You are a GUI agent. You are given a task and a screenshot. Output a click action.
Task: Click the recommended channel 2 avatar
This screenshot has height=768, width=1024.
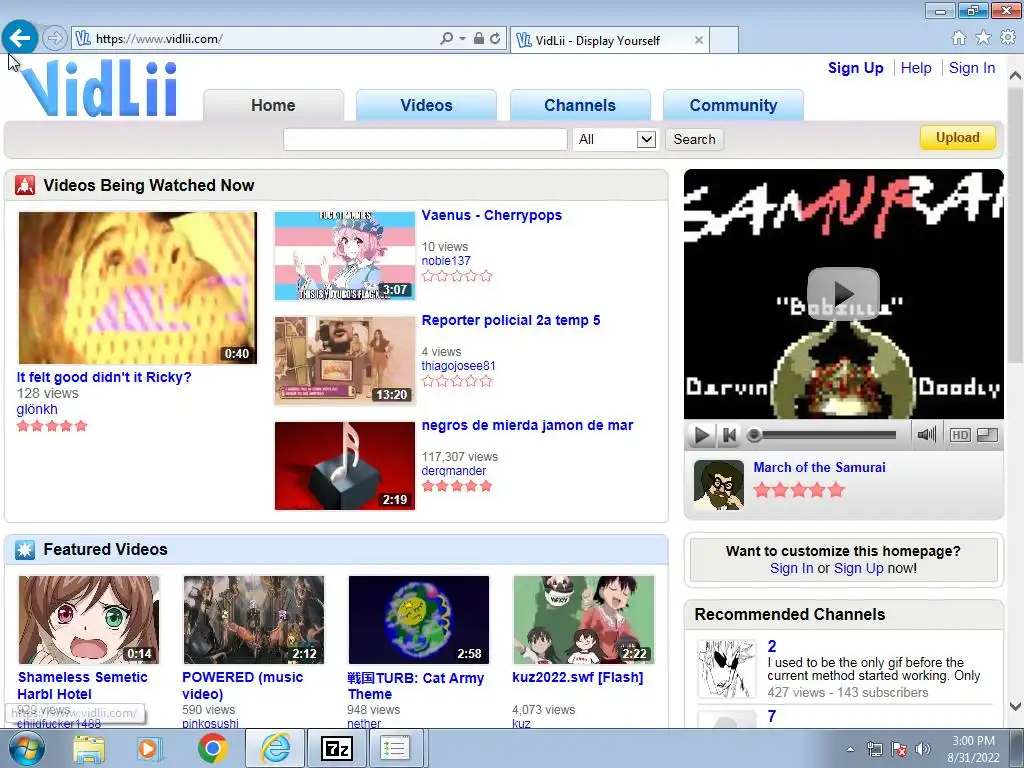727,669
